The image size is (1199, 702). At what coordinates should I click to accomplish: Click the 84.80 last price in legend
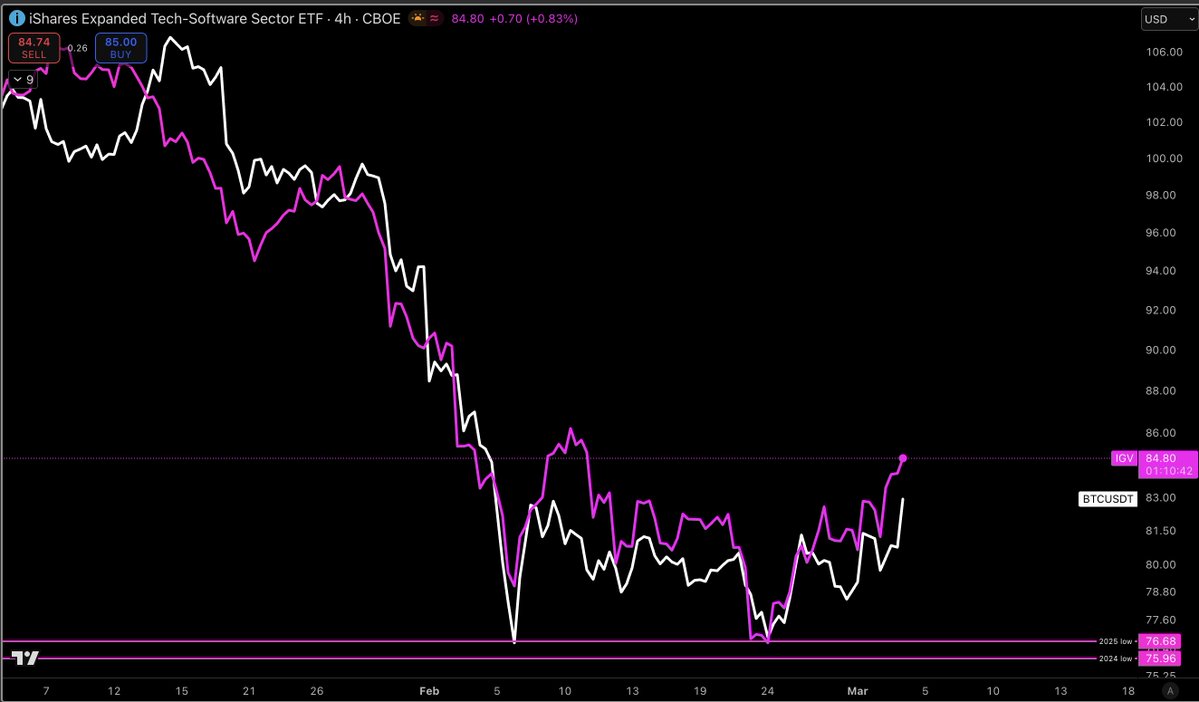coord(467,18)
